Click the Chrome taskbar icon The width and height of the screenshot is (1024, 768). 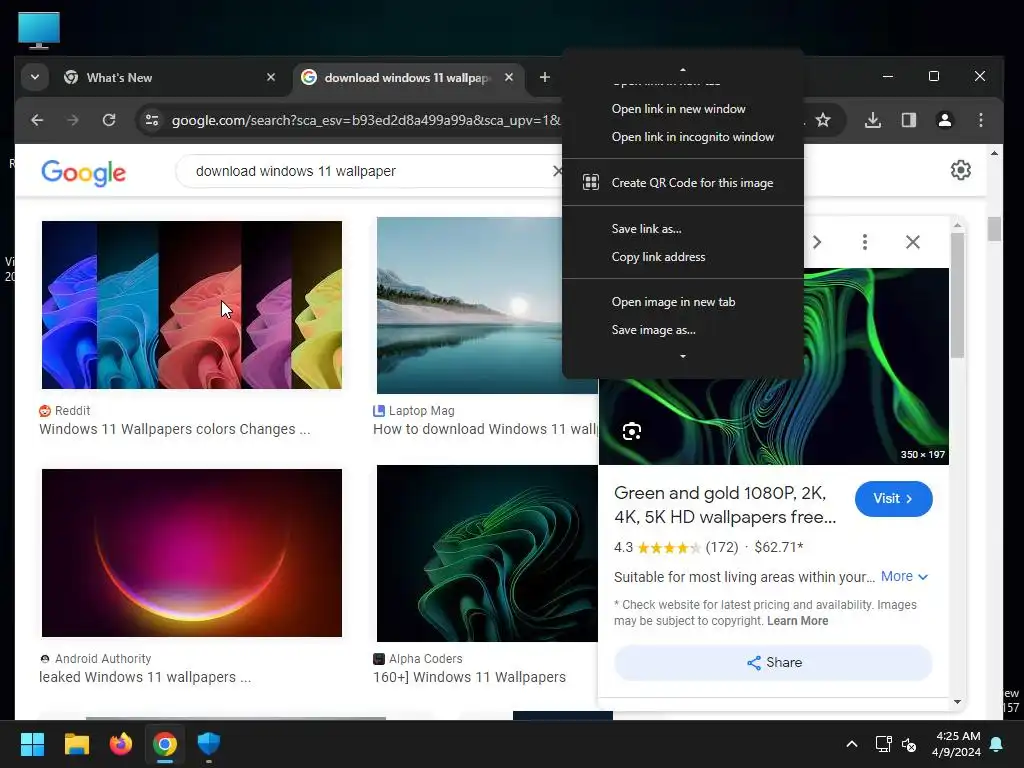point(165,744)
